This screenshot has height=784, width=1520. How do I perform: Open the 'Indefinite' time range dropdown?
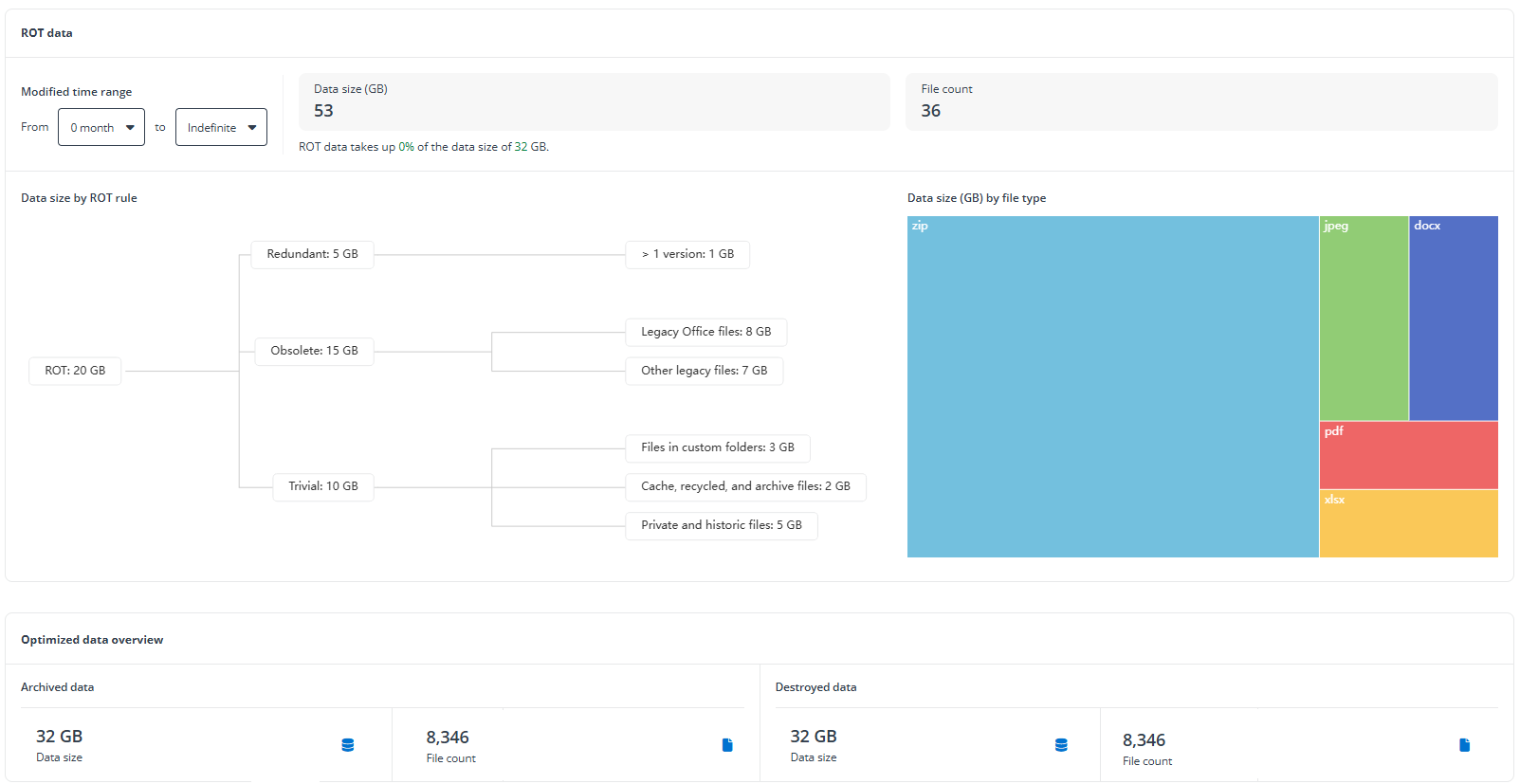click(221, 127)
